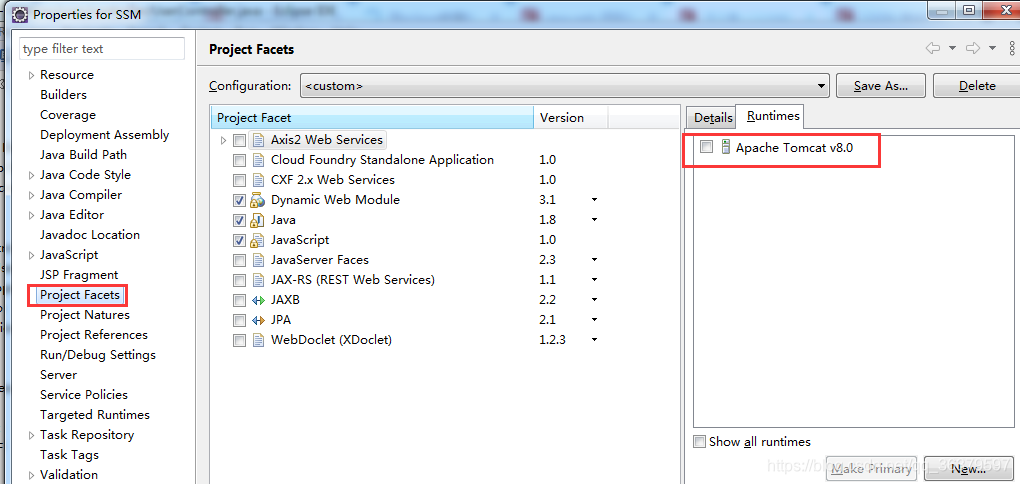Image resolution: width=1020 pixels, height=484 pixels.
Task: Click the JAX-RS facet document icon
Action: (x=259, y=280)
